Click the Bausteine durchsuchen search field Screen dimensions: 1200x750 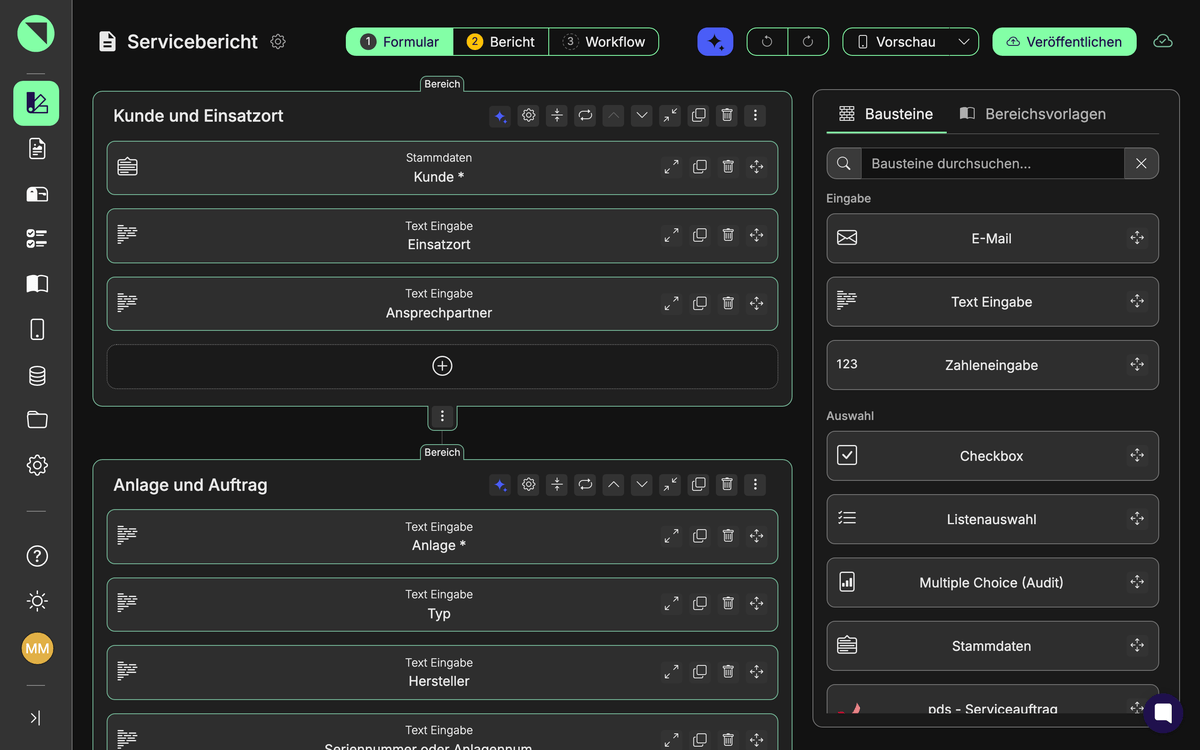(992, 163)
